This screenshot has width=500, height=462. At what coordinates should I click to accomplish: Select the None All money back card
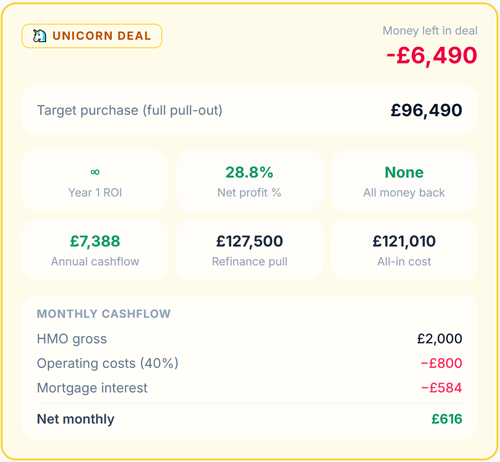tap(404, 181)
